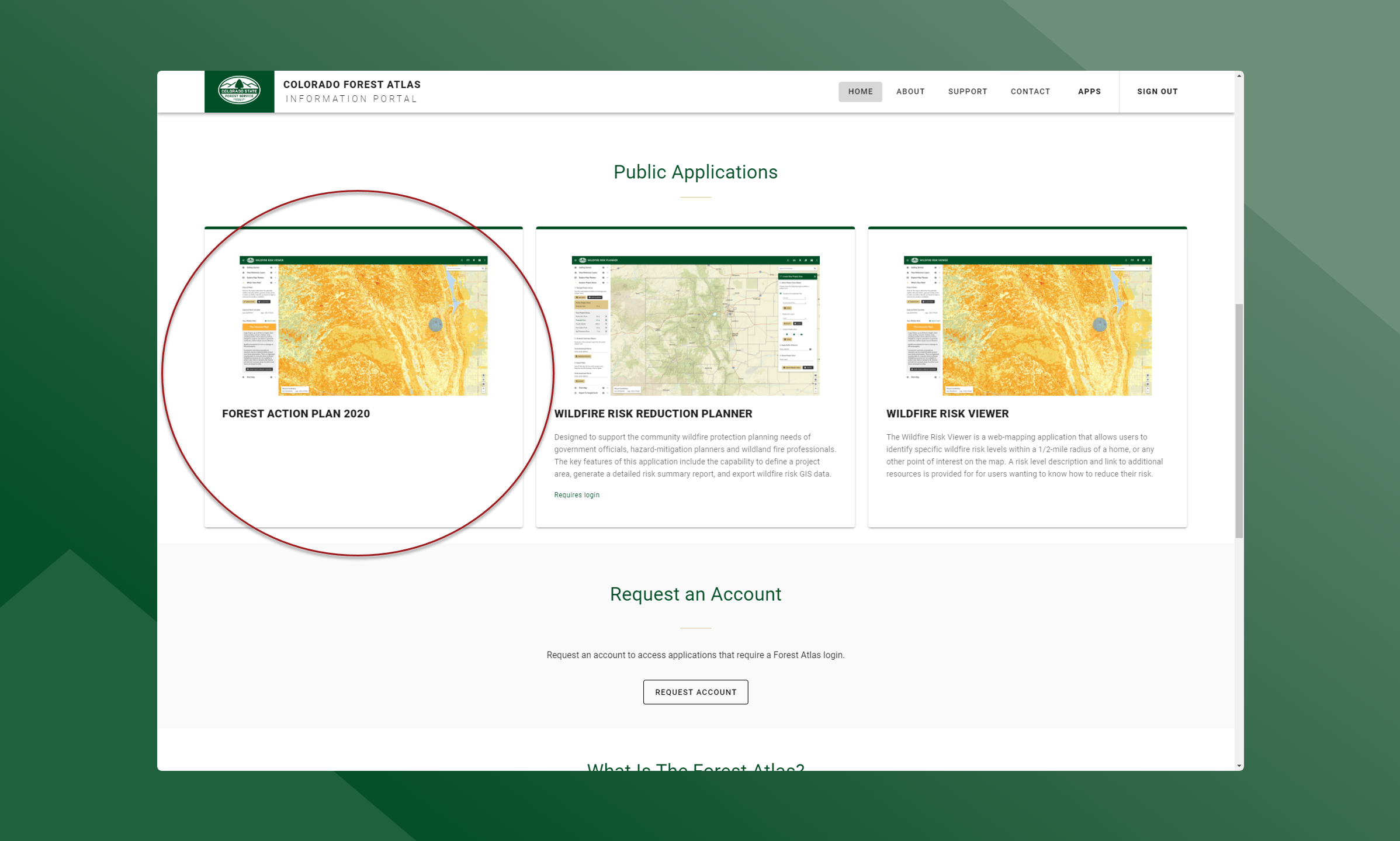Select the CONTACT menu item
Image resolution: width=1400 pixels, height=841 pixels.
[1030, 92]
